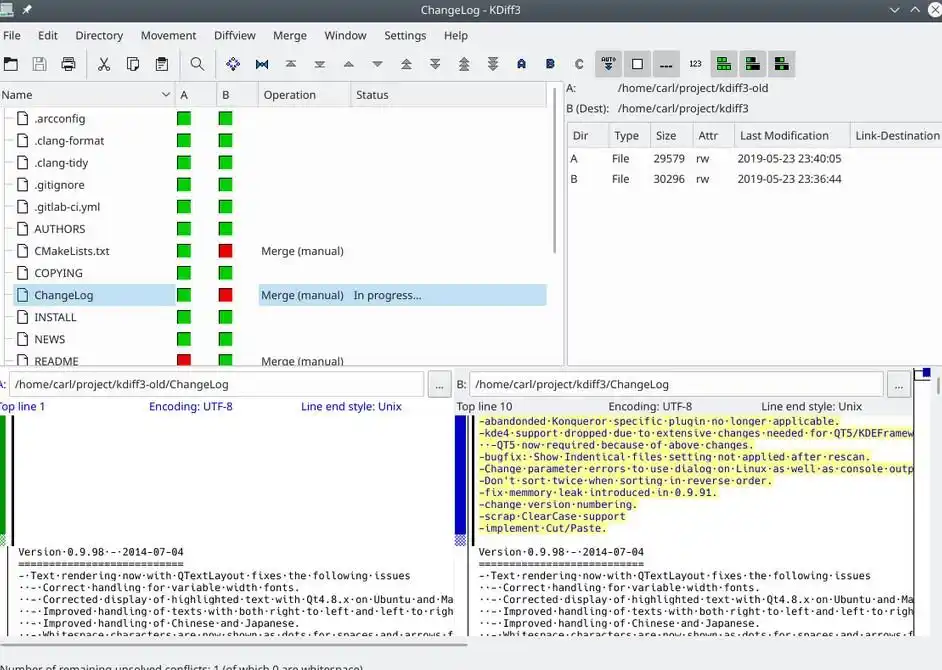This screenshot has height=670, width=942.
Task: Open the Help menu
Action: coord(456,35)
